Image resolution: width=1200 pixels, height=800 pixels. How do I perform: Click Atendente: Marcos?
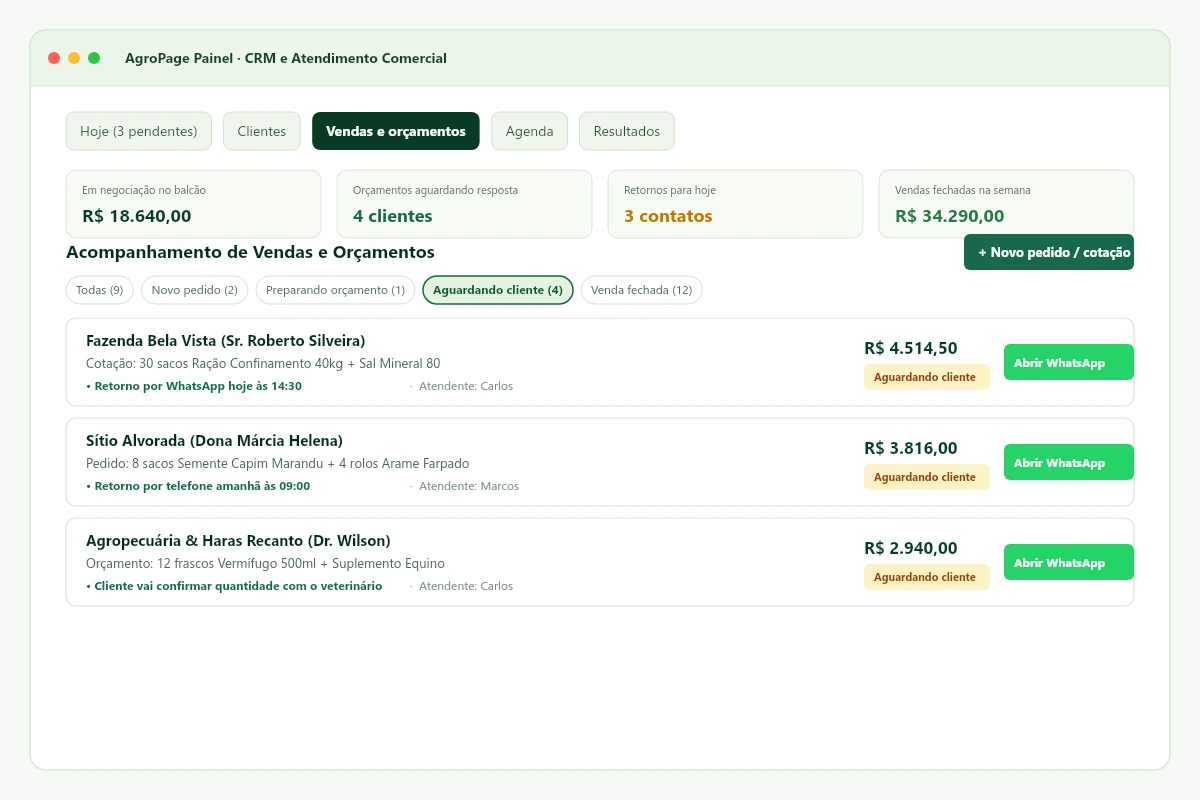[x=469, y=486]
